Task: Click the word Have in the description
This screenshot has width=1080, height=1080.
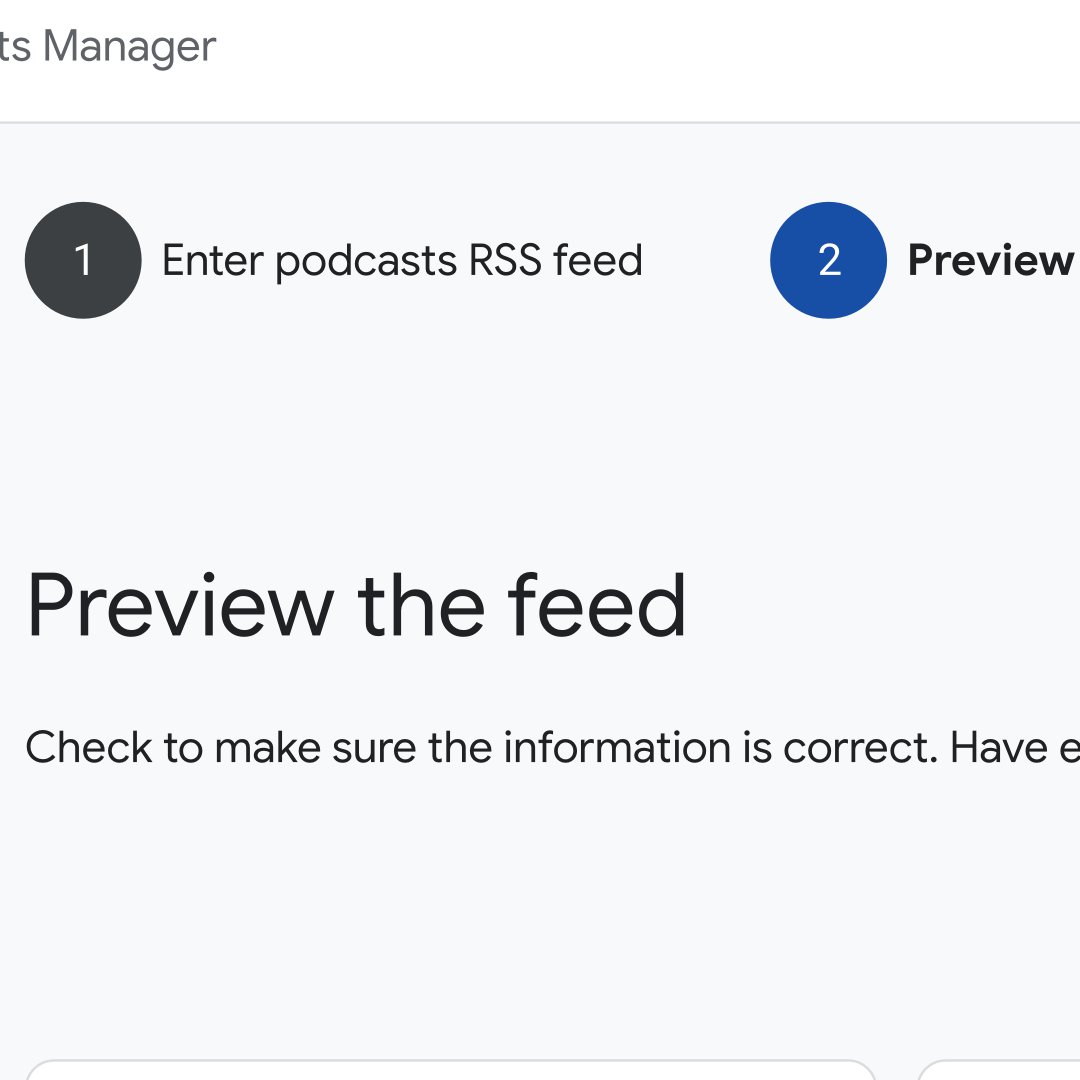Action: coord(999,748)
